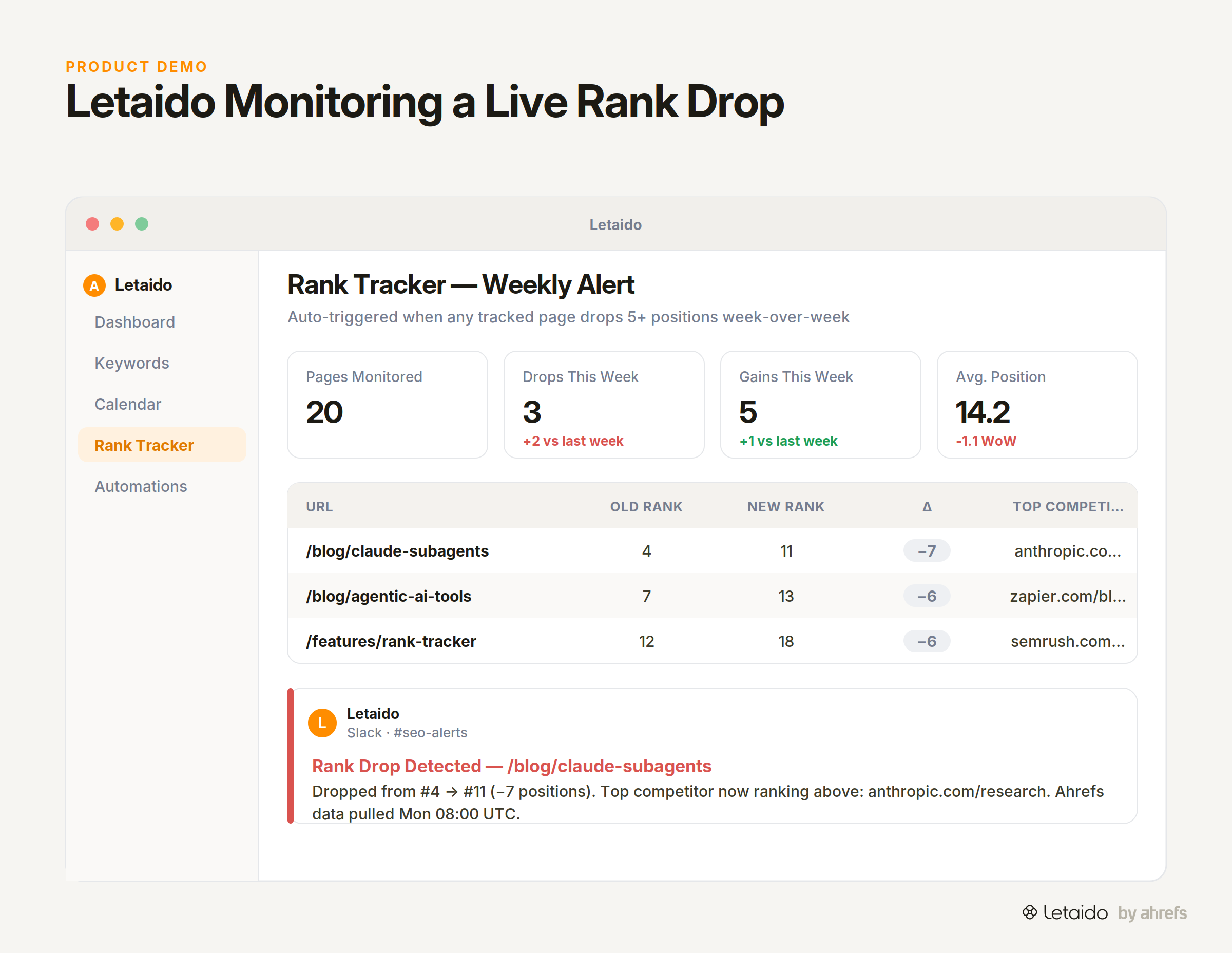Select the Pages Monitored card

tap(388, 405)
